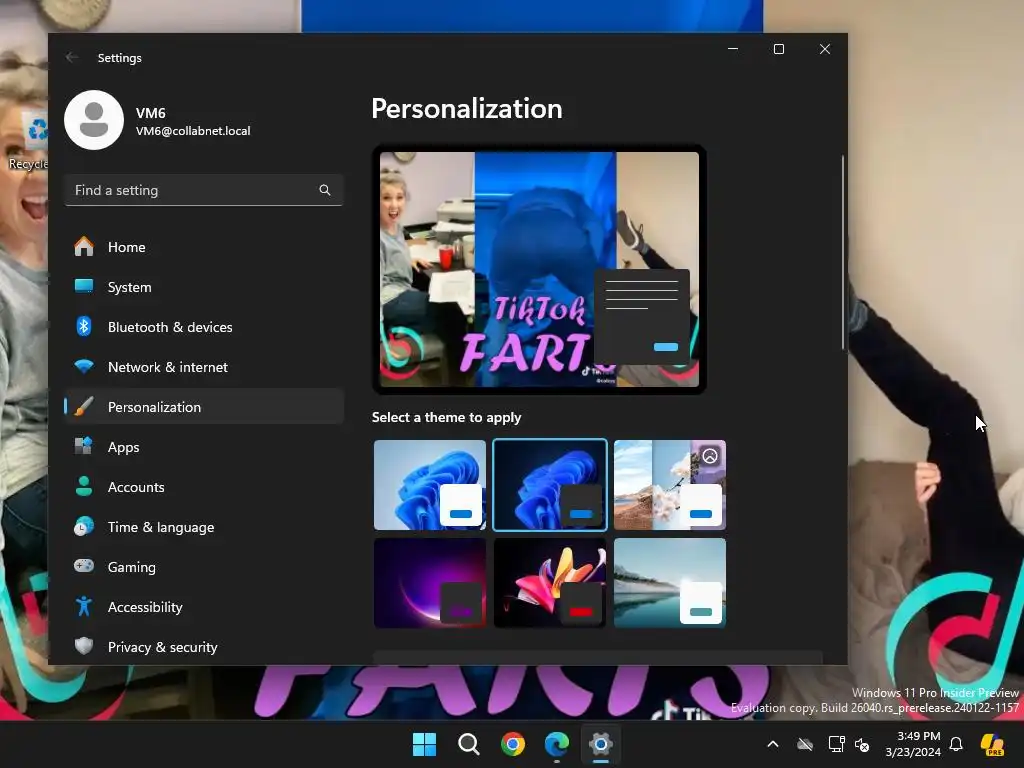Click the Privacy & security shield icon
Screen dimensions: 1024x768
pyautogui.click(x=84, y=647)
